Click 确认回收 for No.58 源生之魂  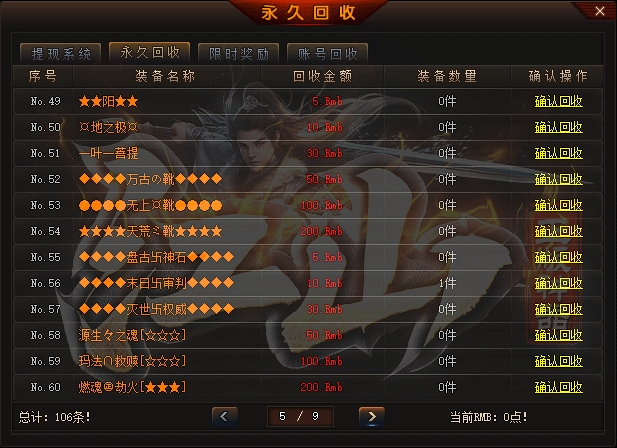click(558, 335)
